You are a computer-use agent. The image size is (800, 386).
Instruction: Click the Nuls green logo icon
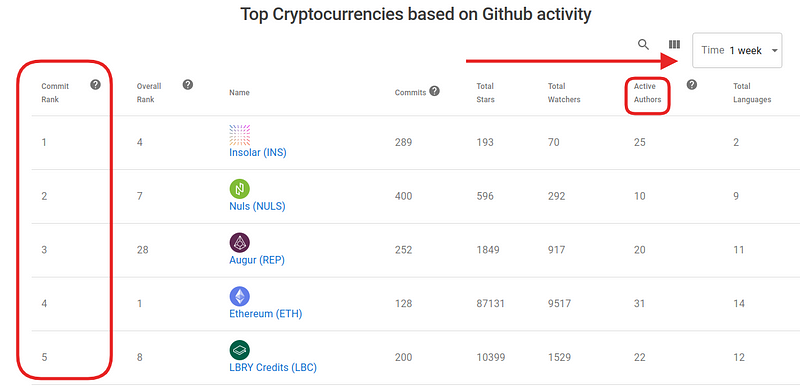239,189
